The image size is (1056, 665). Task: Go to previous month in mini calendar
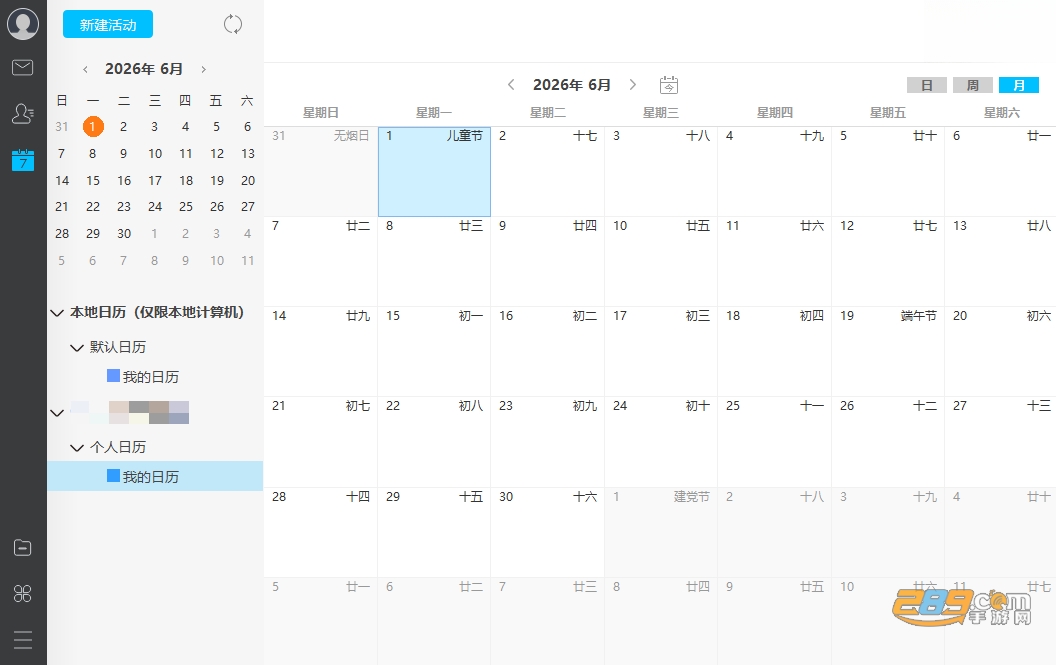point(85,69)
